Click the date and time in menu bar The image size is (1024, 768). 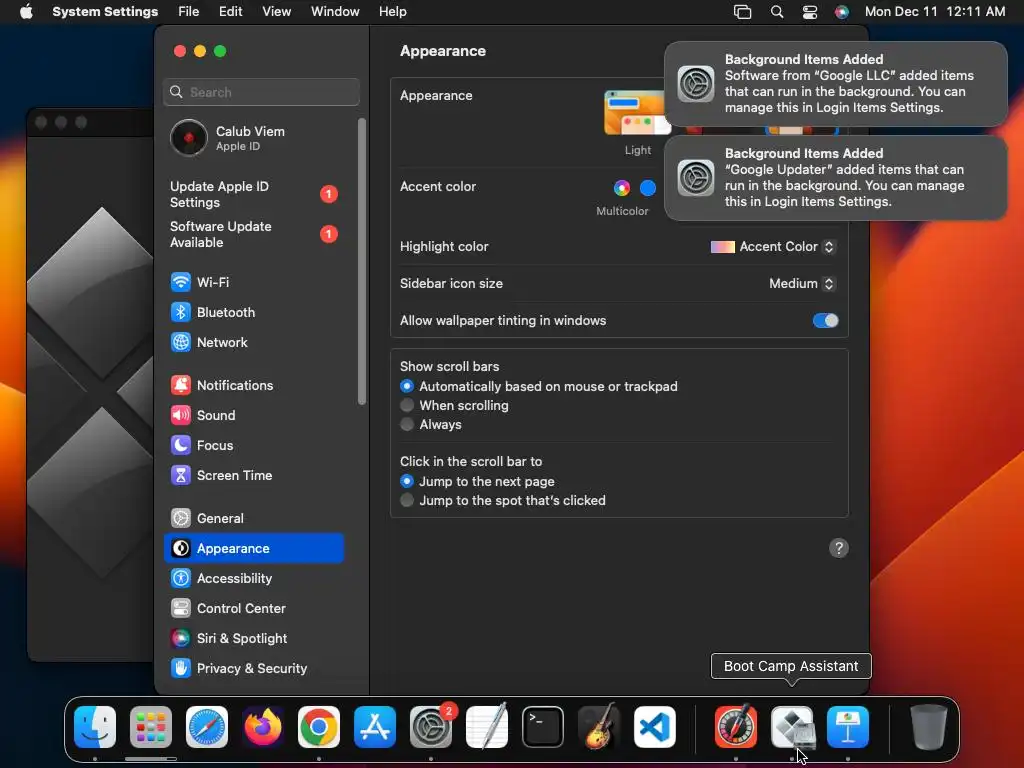coord(935,12)
